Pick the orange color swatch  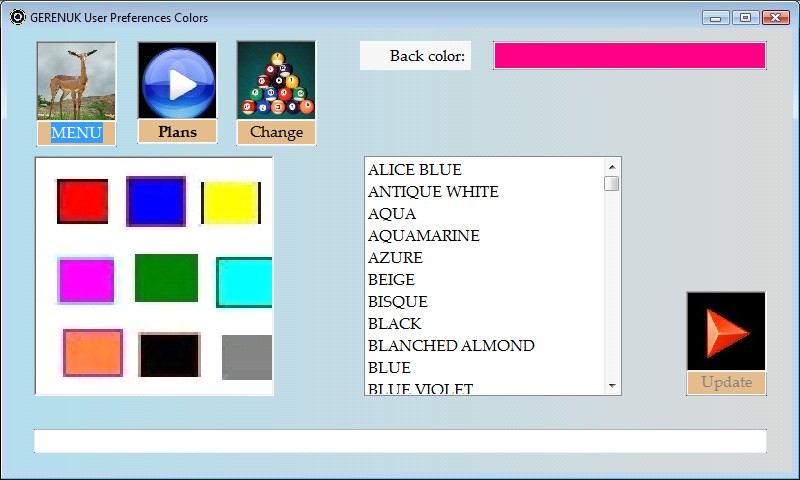pos(93,353)
